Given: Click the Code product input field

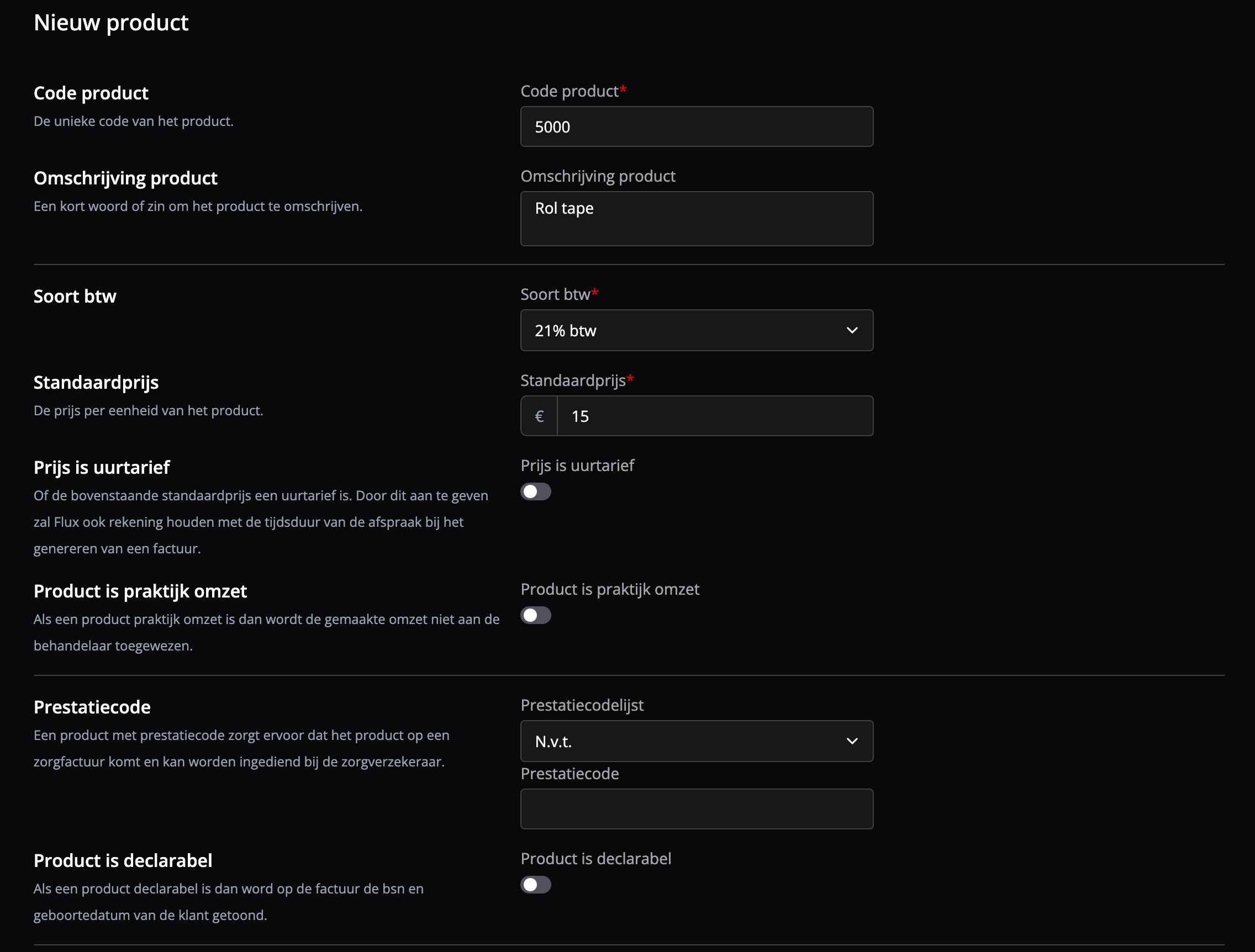Looking at the screenshot, I should (x=696, y=126).
